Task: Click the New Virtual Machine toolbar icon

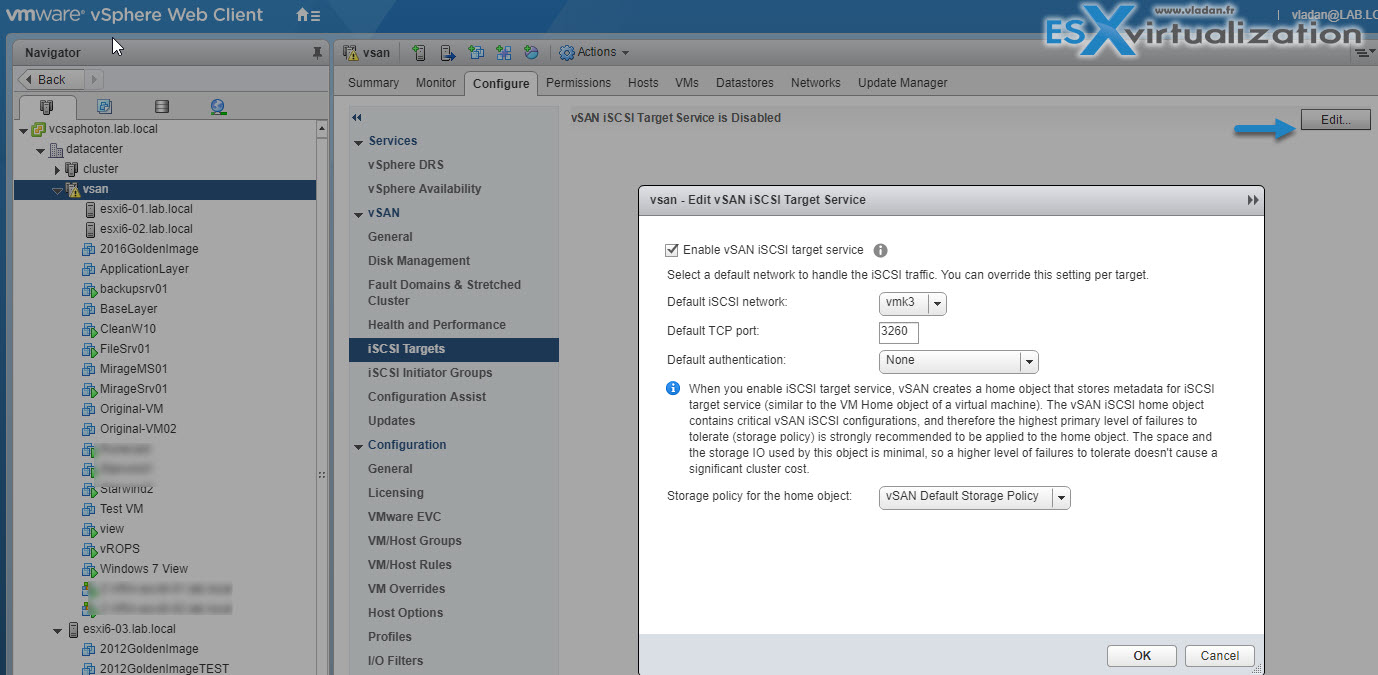Action: pyautogui.click(x=476, y=52)
